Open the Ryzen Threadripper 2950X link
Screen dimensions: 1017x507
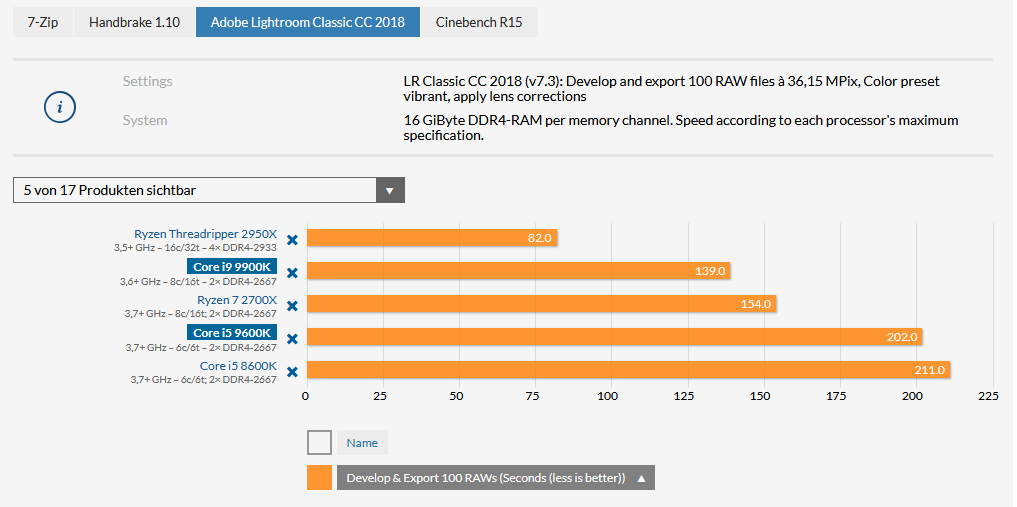tap(205, 234)
